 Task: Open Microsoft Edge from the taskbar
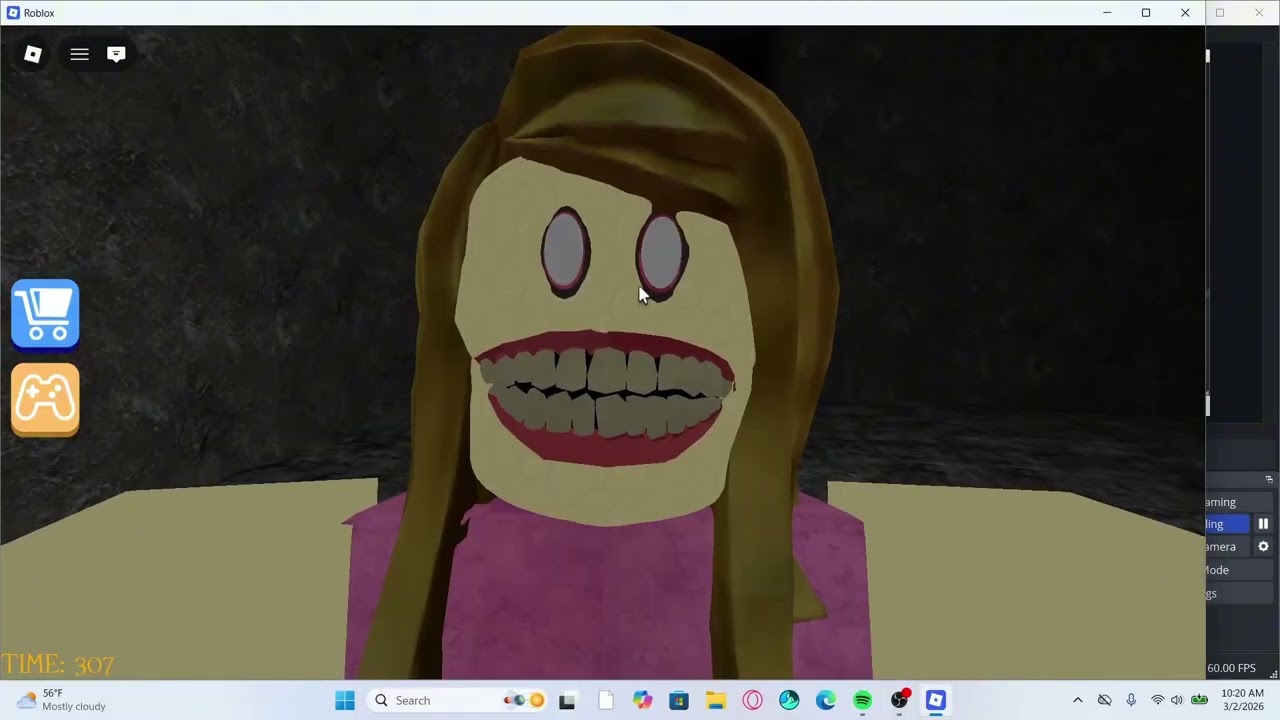pyautogui.click(x=826, y=700)
